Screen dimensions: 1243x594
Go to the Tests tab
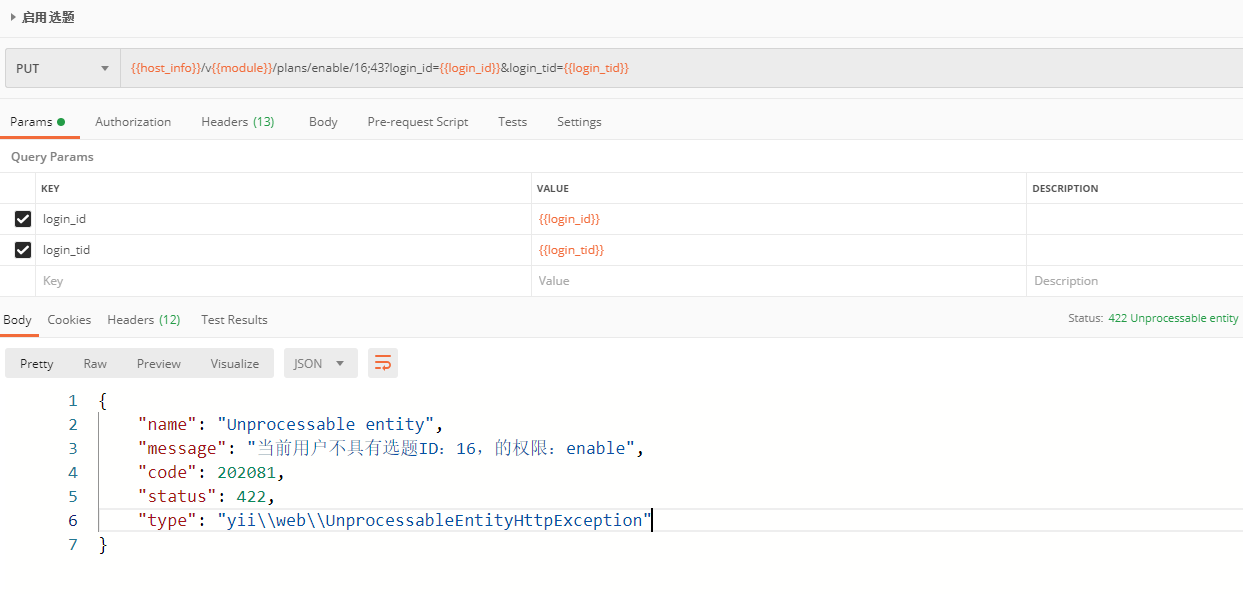tap(512, 122)
